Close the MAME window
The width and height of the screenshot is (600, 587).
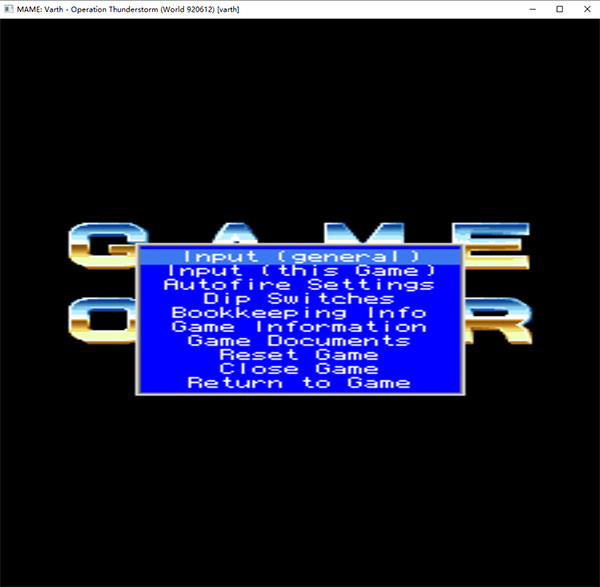point(587,9)
